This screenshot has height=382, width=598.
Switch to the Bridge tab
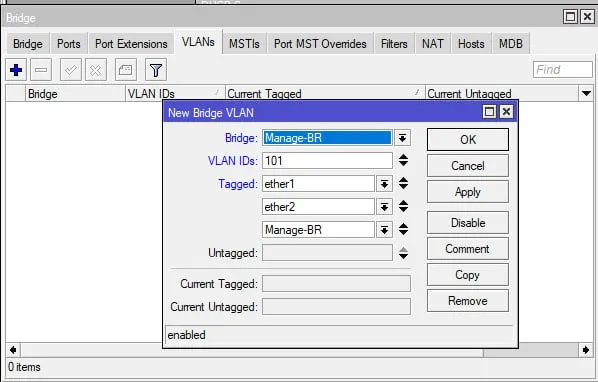(28, 44)
